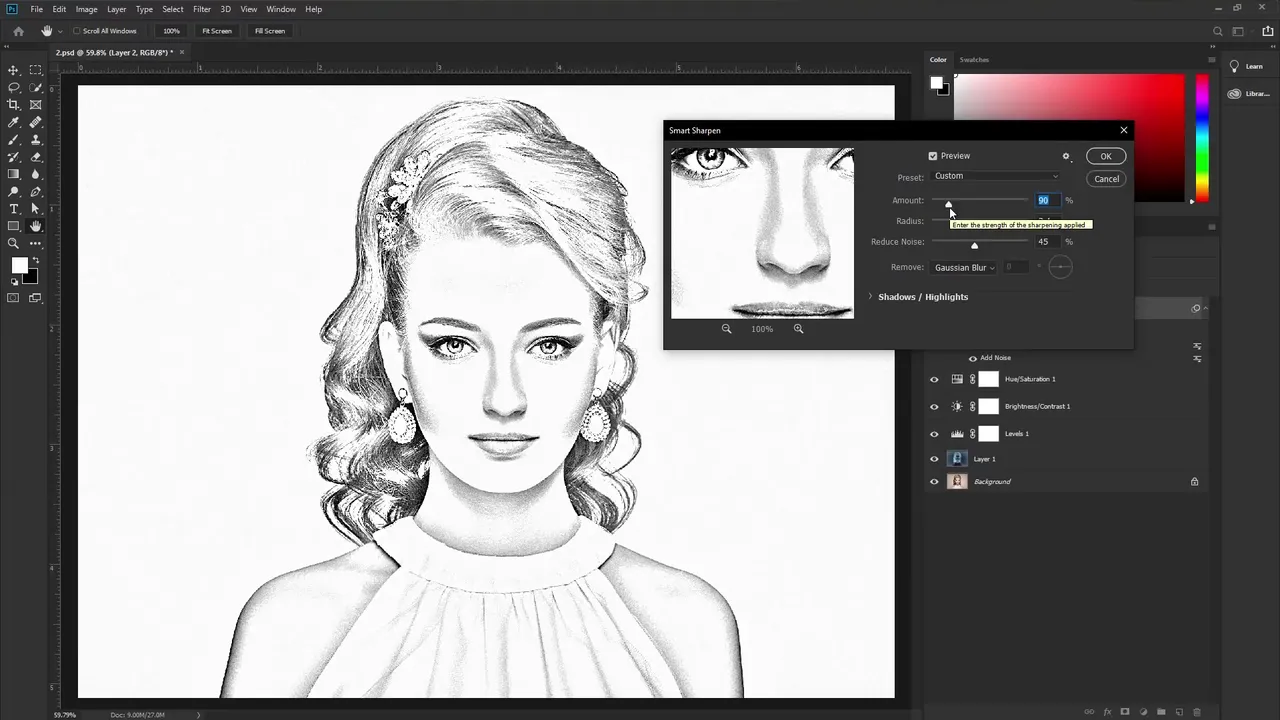Click the Amount slider handle

pos(949,204)
